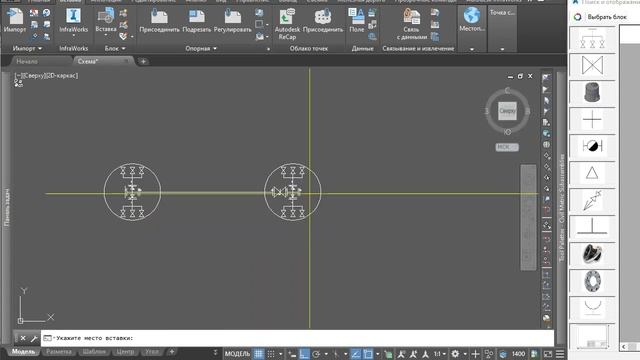The width and height of the screenshot is (640, 360).
Task: Launch Autodesk ReCap from the ribbon
Action: point(287,24)
